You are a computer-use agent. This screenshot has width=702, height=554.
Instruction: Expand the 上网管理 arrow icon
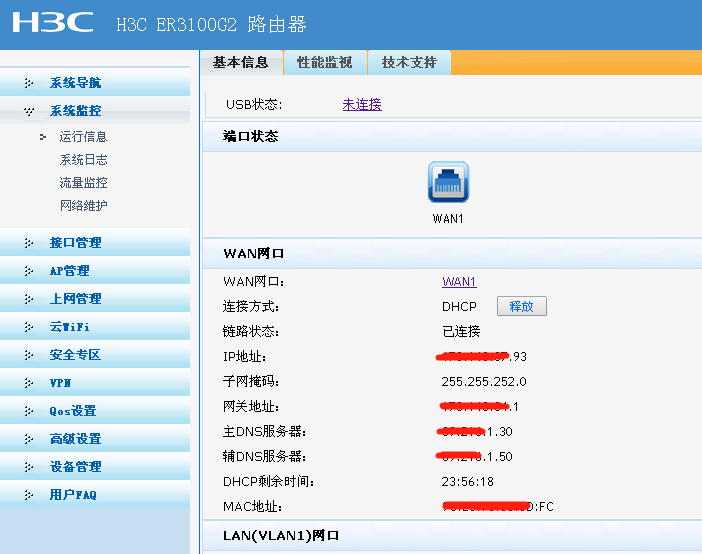point(29,299)
